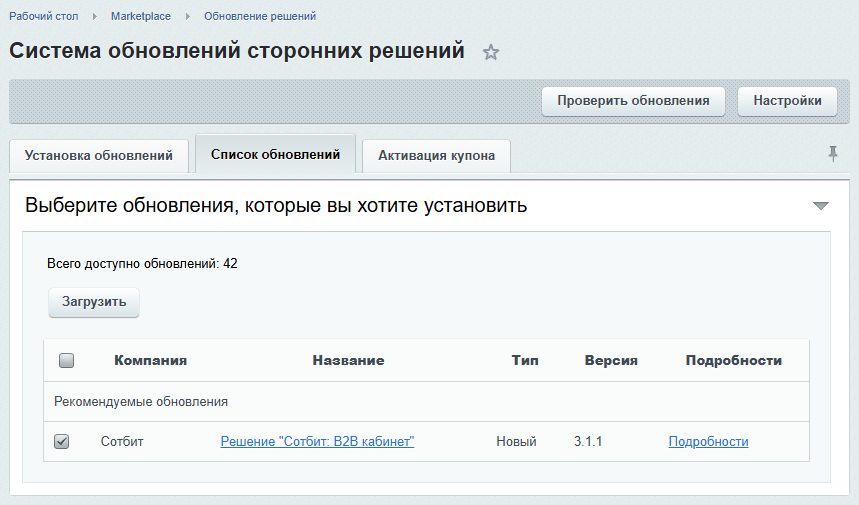Go to Рабочий стол breadcrumb
The width and height of the screenshot is (859, 505).
[44, 16]
